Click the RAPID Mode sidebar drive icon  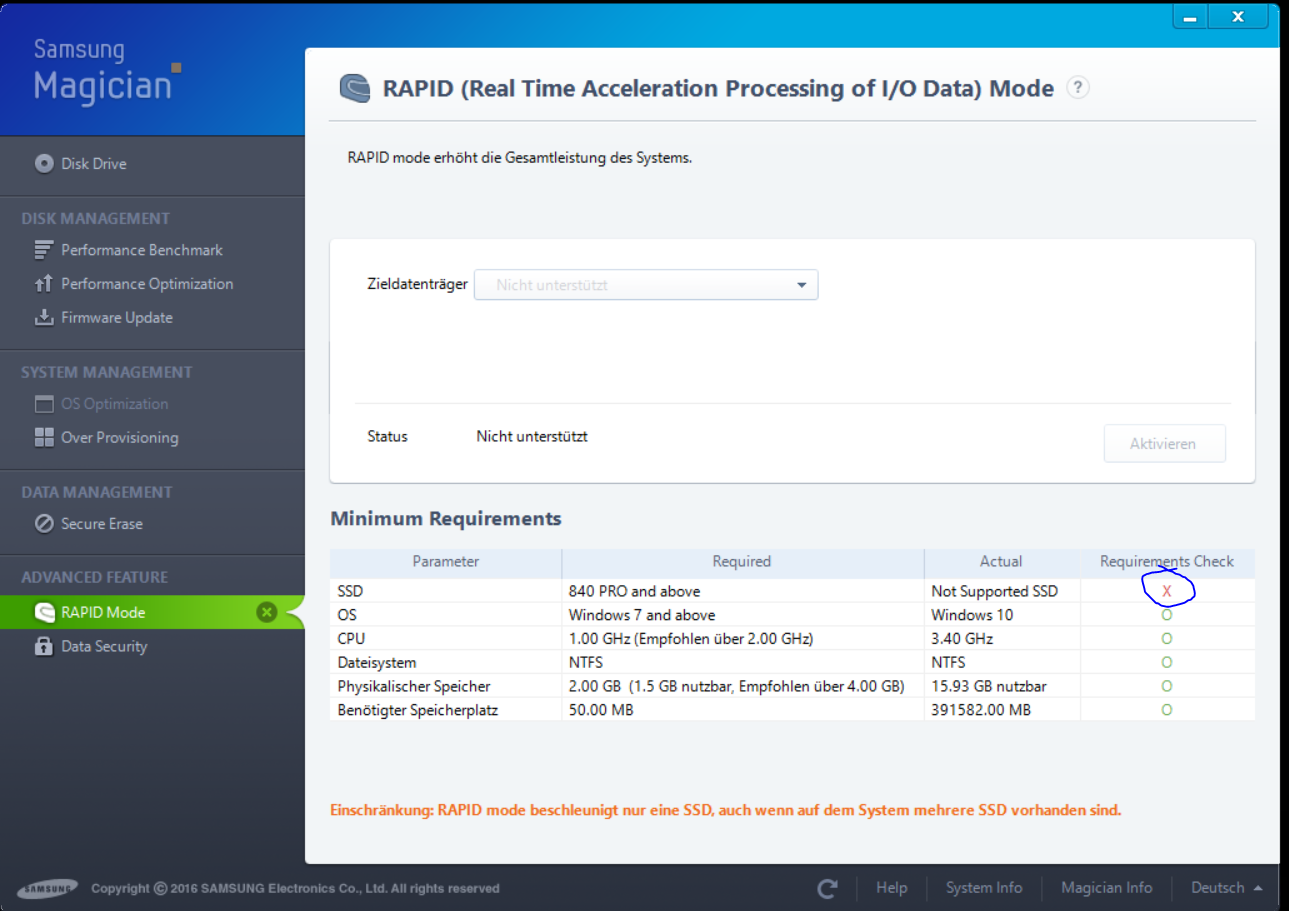(x=44, y=612)
